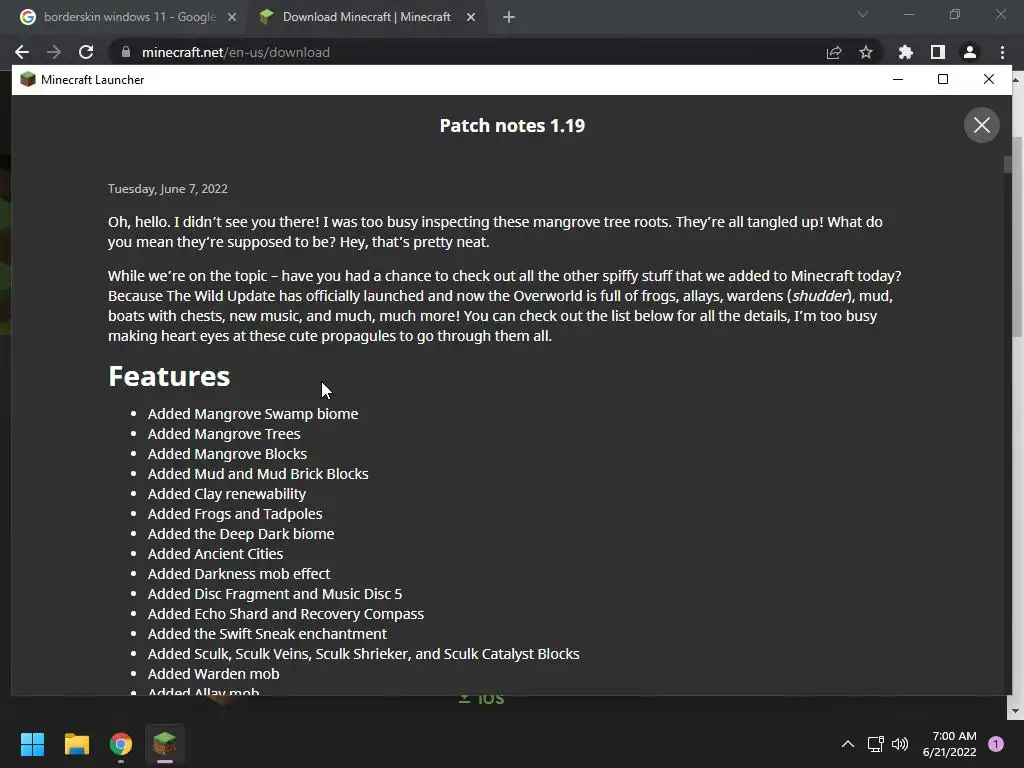Click the Minecraft Launcher title bar icon
The height and width of the screenshot is (768, 1024).
point(28,80)
